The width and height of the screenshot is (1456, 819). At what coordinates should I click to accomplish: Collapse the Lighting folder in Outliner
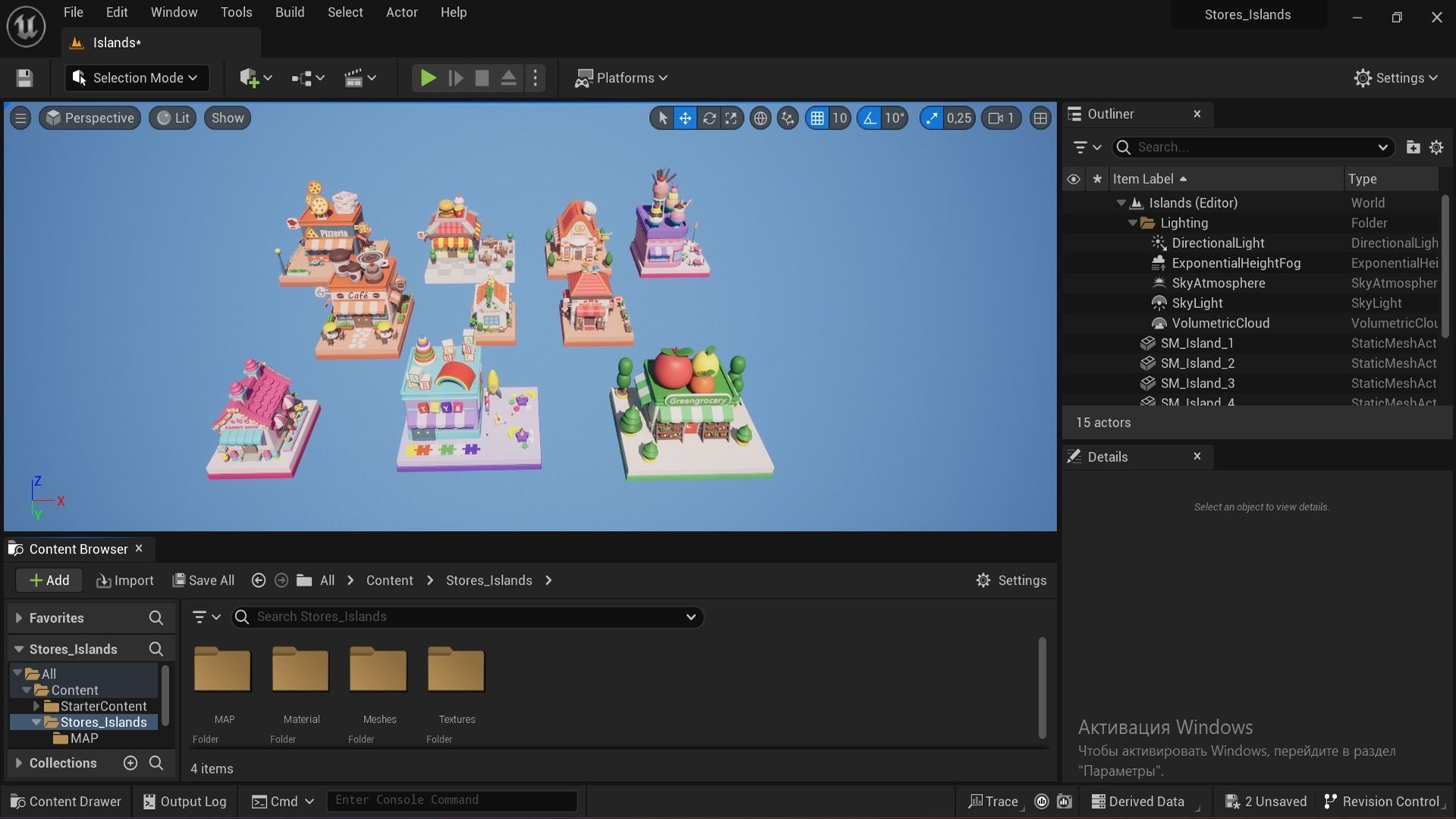point(1132,223)
